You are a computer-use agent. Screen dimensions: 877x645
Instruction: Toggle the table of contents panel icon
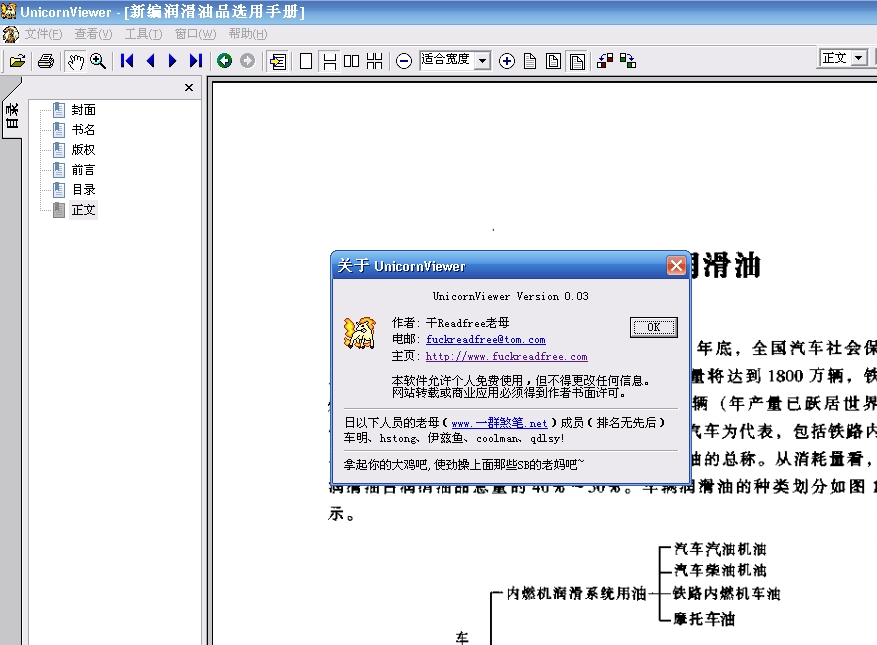pyautogui.click(x=277, y=60)
